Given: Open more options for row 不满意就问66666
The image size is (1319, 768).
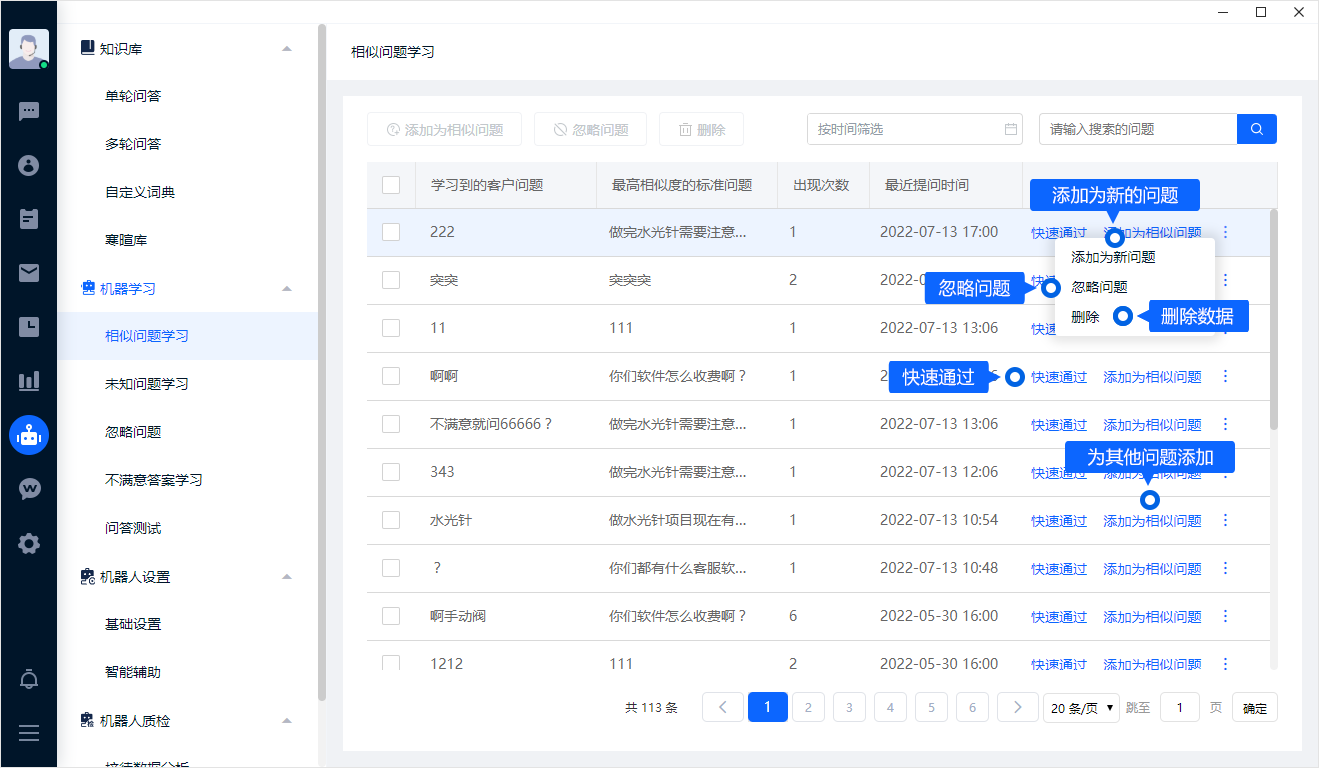Looking at the screenshot, I should click(1226, 424).
